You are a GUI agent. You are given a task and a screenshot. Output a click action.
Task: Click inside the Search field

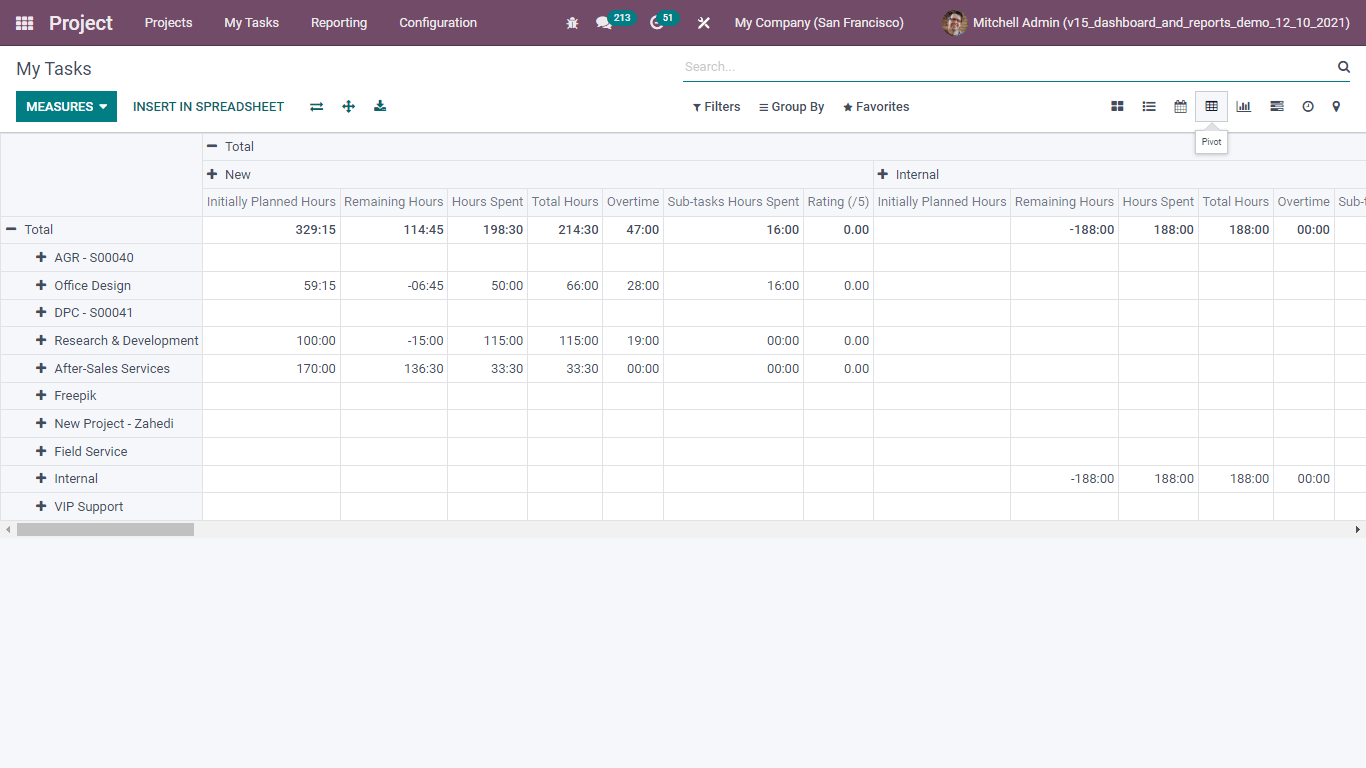[x=1008, y=67]
